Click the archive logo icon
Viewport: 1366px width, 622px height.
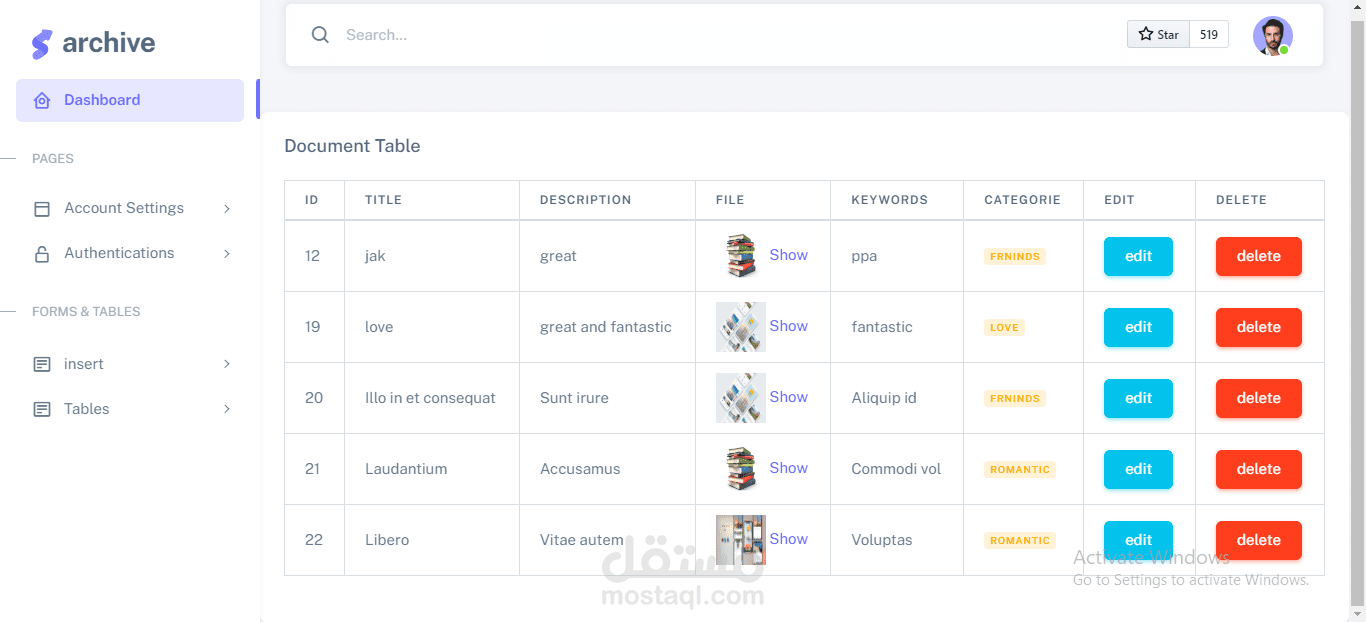point(41,44)
